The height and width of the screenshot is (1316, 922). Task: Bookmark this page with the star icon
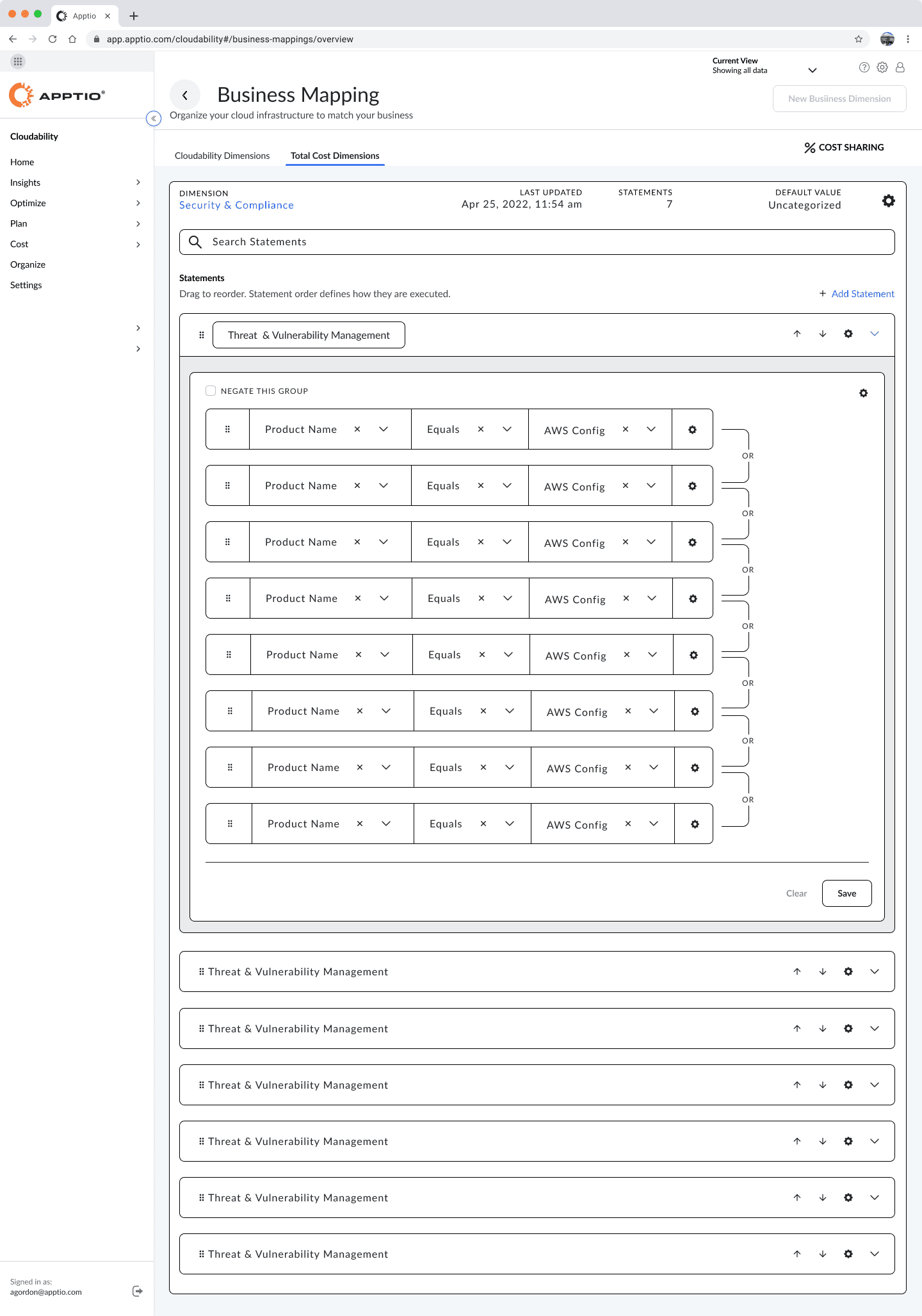point(859,39)
